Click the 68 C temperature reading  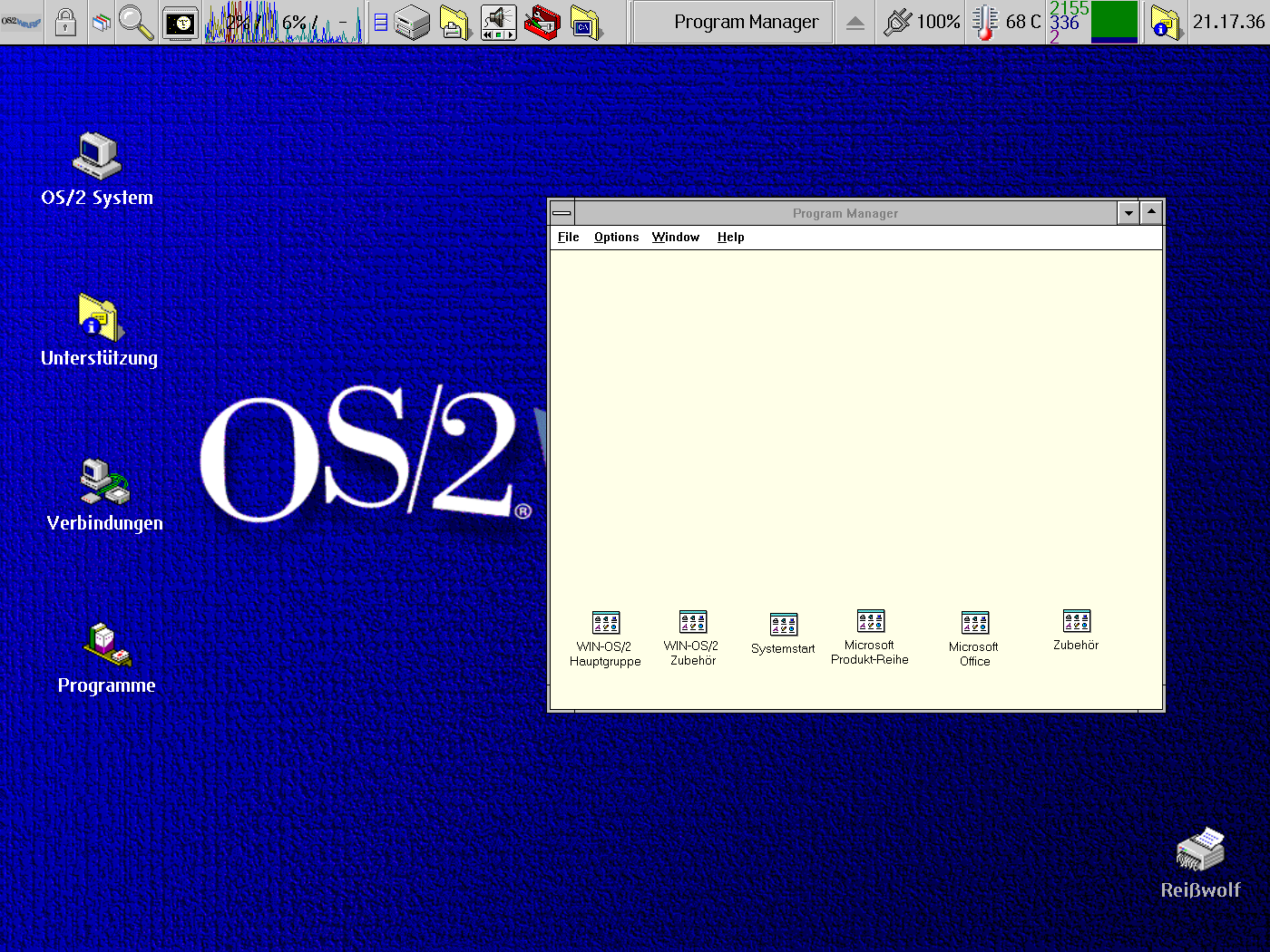click(1023, 22)
